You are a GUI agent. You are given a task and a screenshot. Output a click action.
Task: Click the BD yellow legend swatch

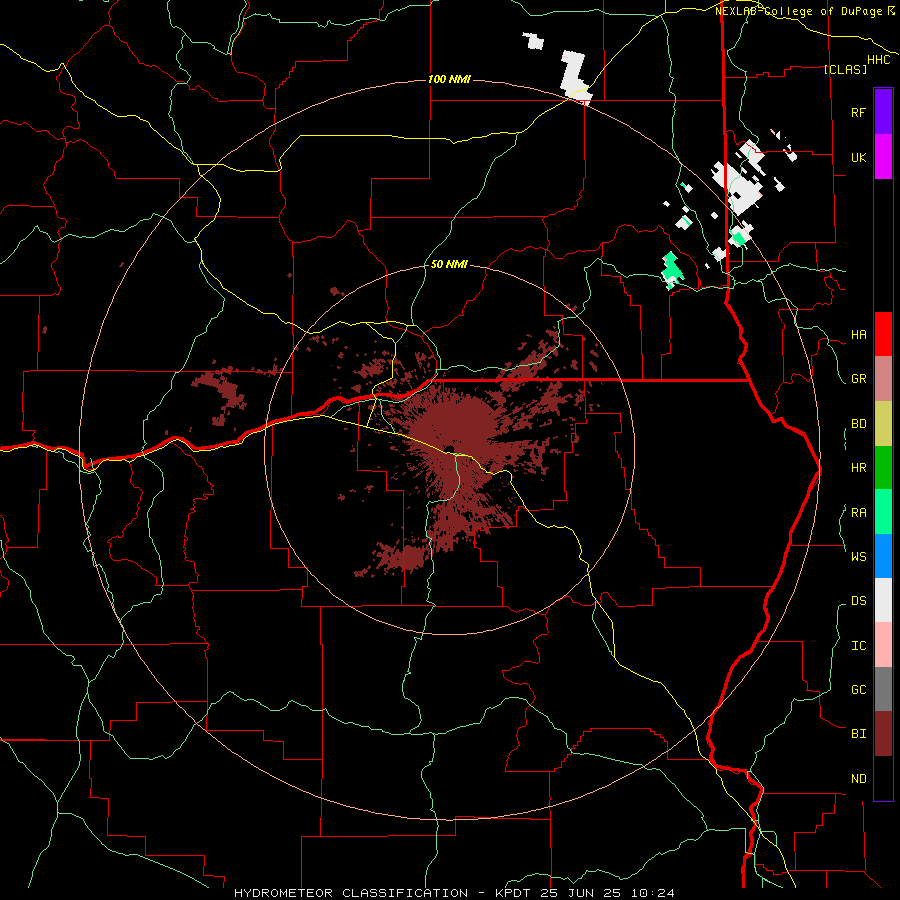click(x=883, y=424)
